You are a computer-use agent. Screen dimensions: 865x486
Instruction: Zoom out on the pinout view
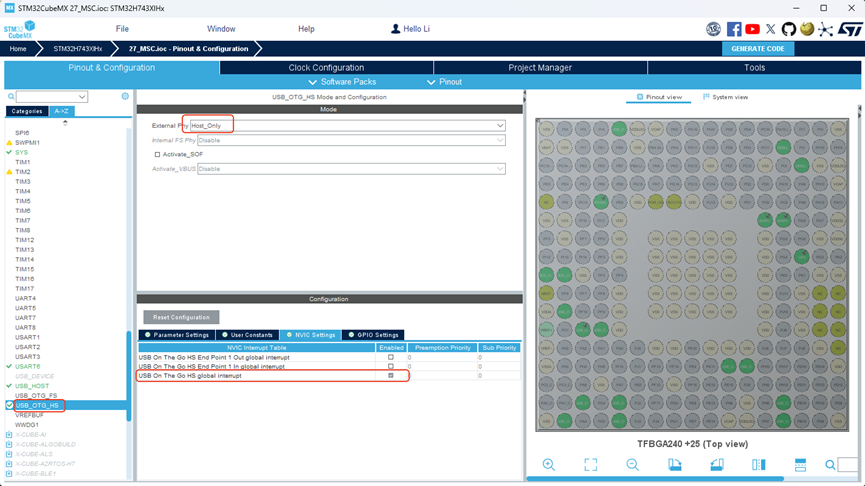click(632, 464)
